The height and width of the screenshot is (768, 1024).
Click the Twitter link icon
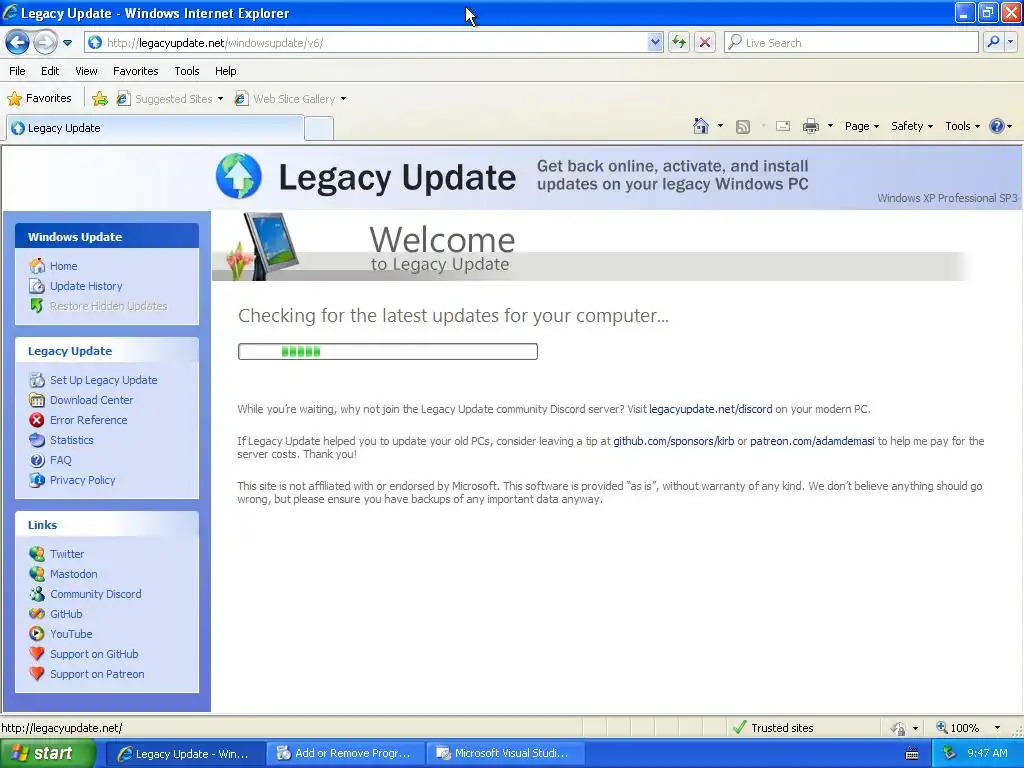click(x=37, y=554)
